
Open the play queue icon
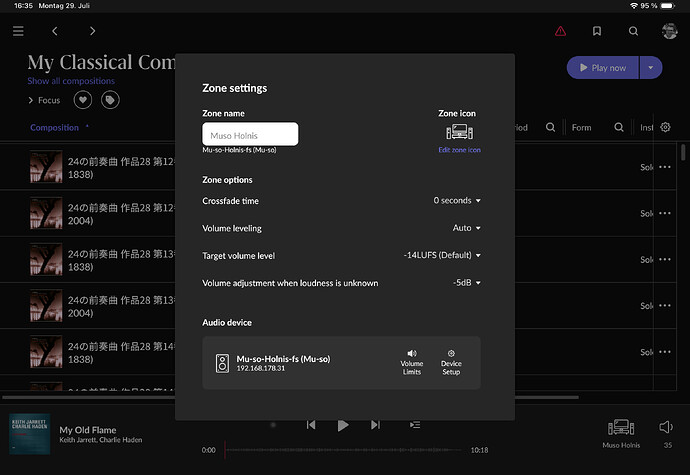click(415, 425)
